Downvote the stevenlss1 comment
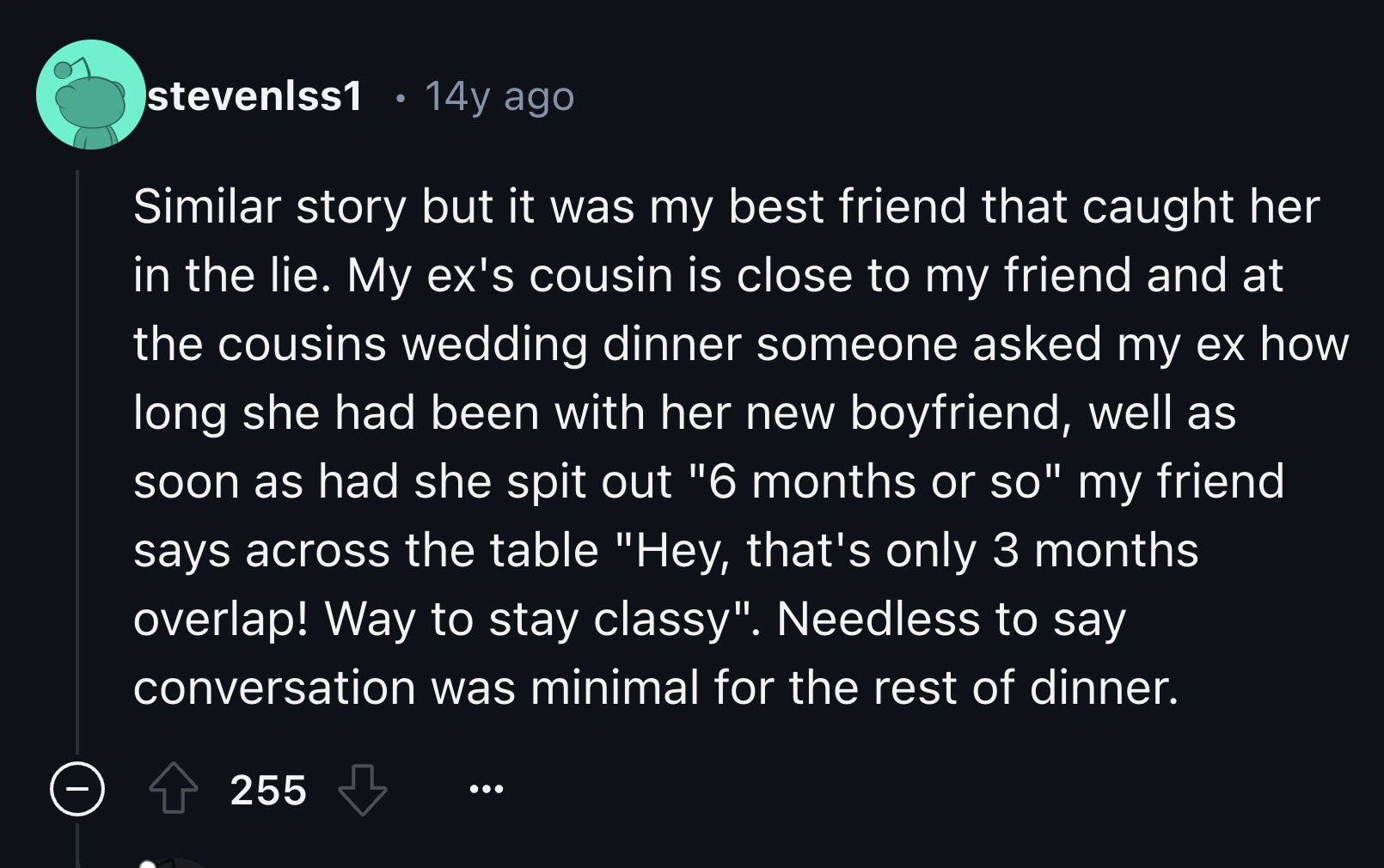This screenshot has width=1384, height=868. pyautogui.click(x=362, y=788)
